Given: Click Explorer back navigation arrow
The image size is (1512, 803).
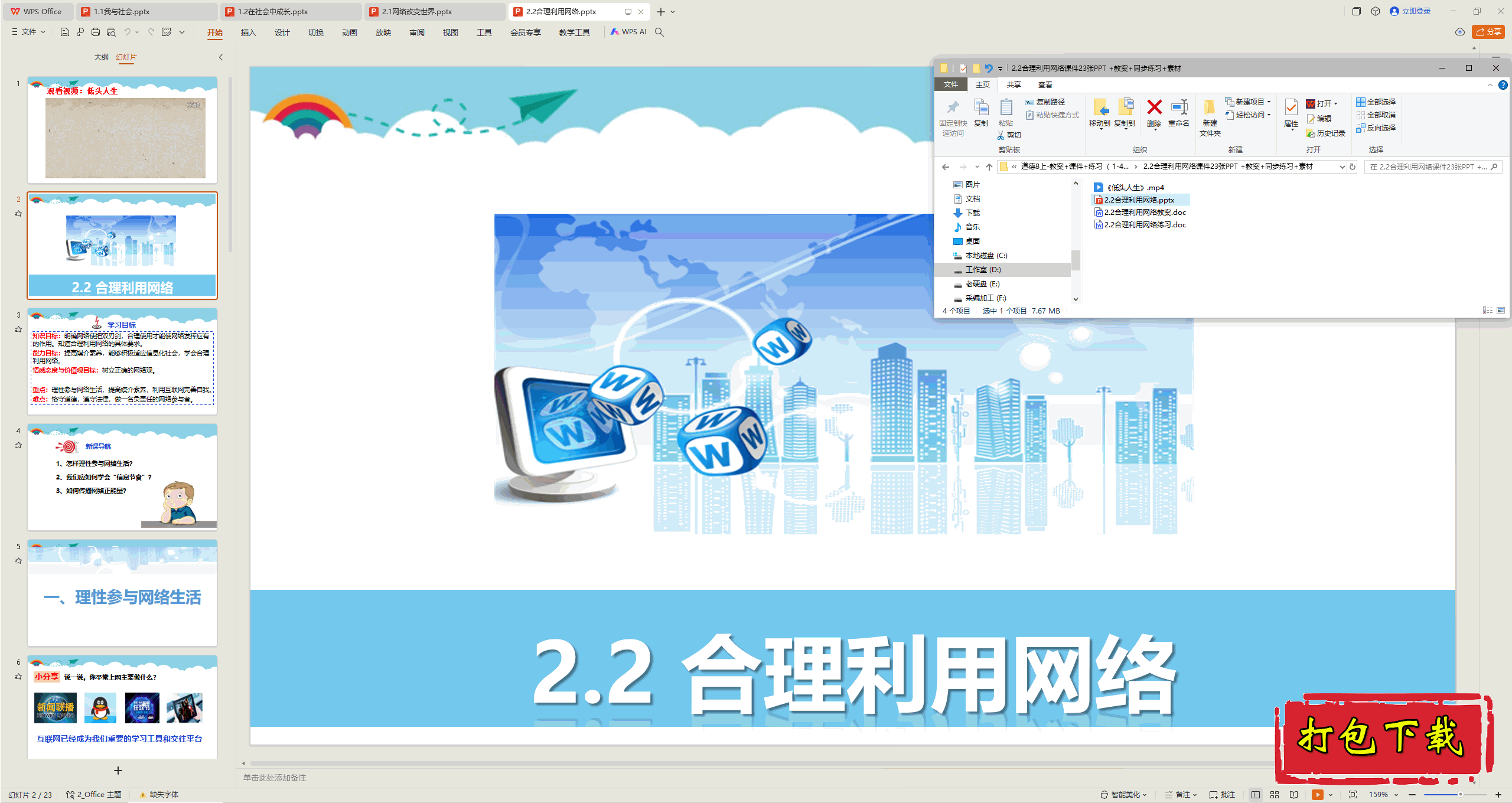Looking at the screenshot, I should coord(946,167).
